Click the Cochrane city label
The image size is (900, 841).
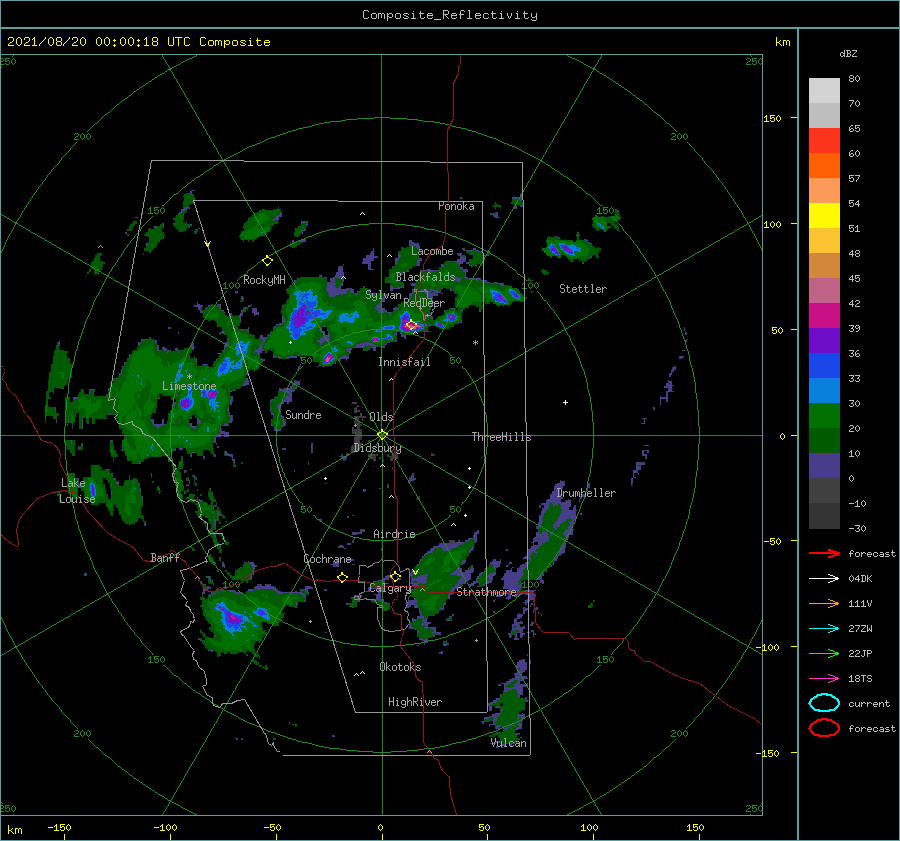pos(327,559)
